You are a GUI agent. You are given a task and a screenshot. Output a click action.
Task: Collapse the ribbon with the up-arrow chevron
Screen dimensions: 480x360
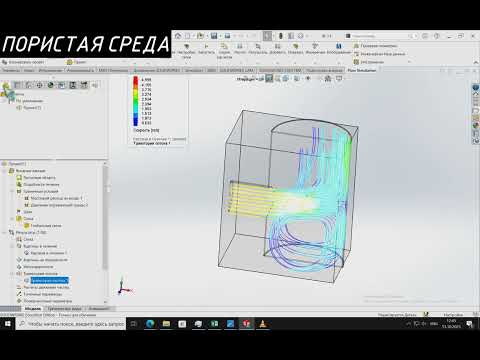coord(476,62)
